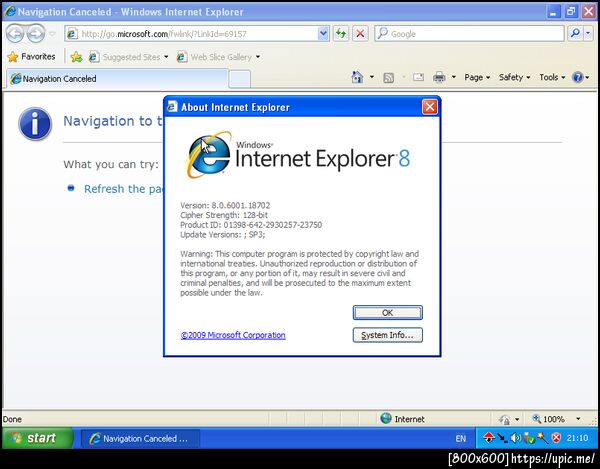This screenshot has width=600, height=469.
Task: Expand the zoom level dropdown arrow
Action: (x=578, y=419)
